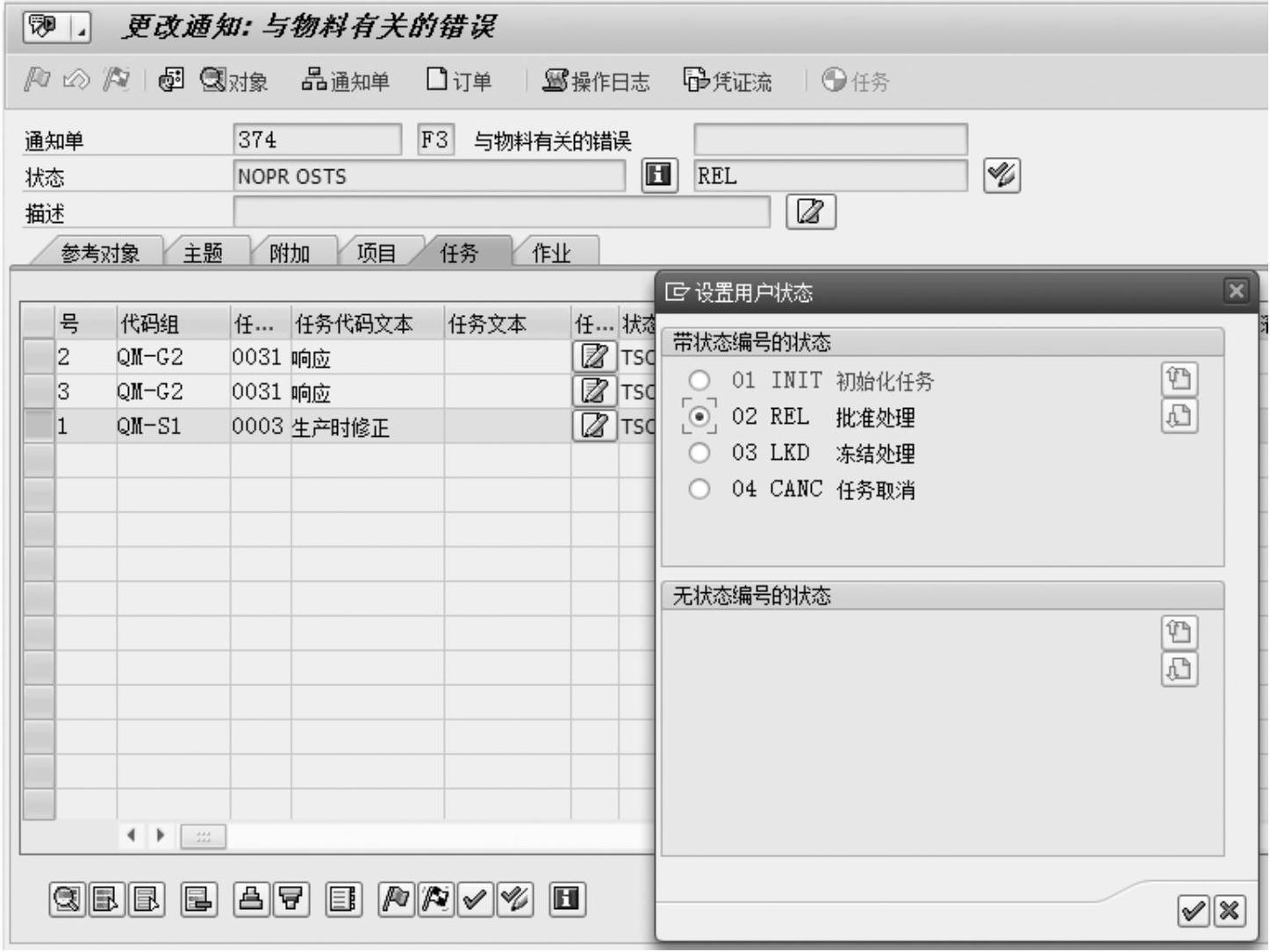Go to the 作业 tab
Viewport: 1270px width, 952px height.
551,253
